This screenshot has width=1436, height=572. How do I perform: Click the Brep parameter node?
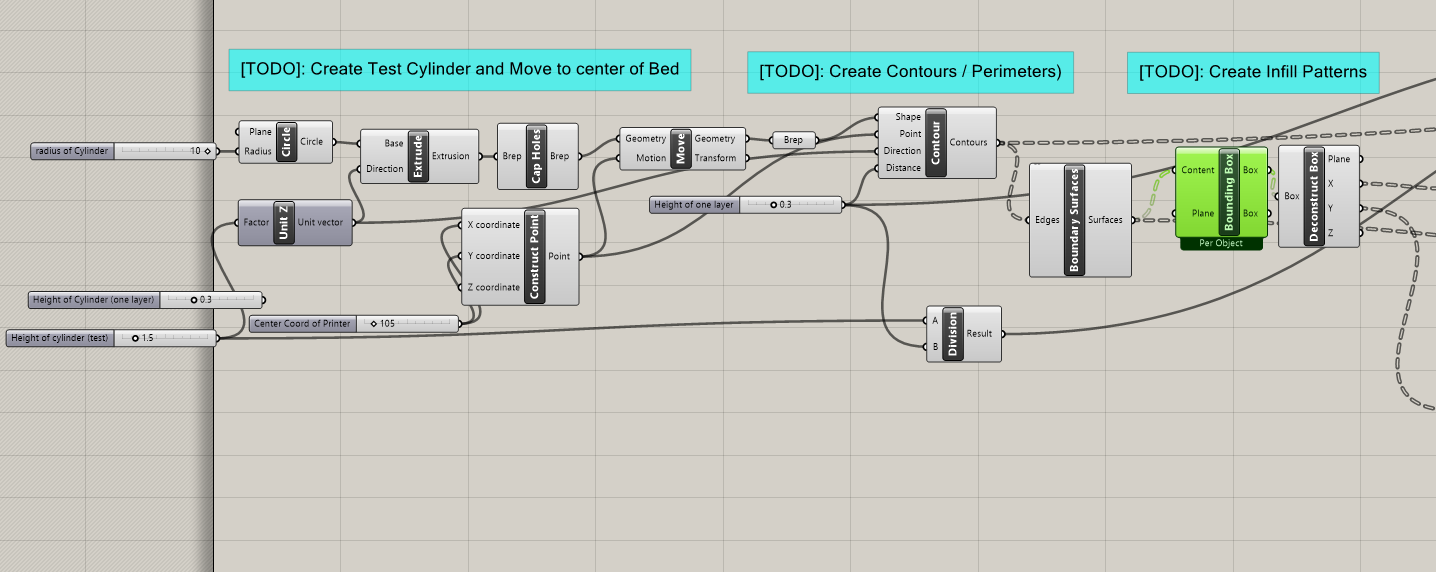point(794,140)
